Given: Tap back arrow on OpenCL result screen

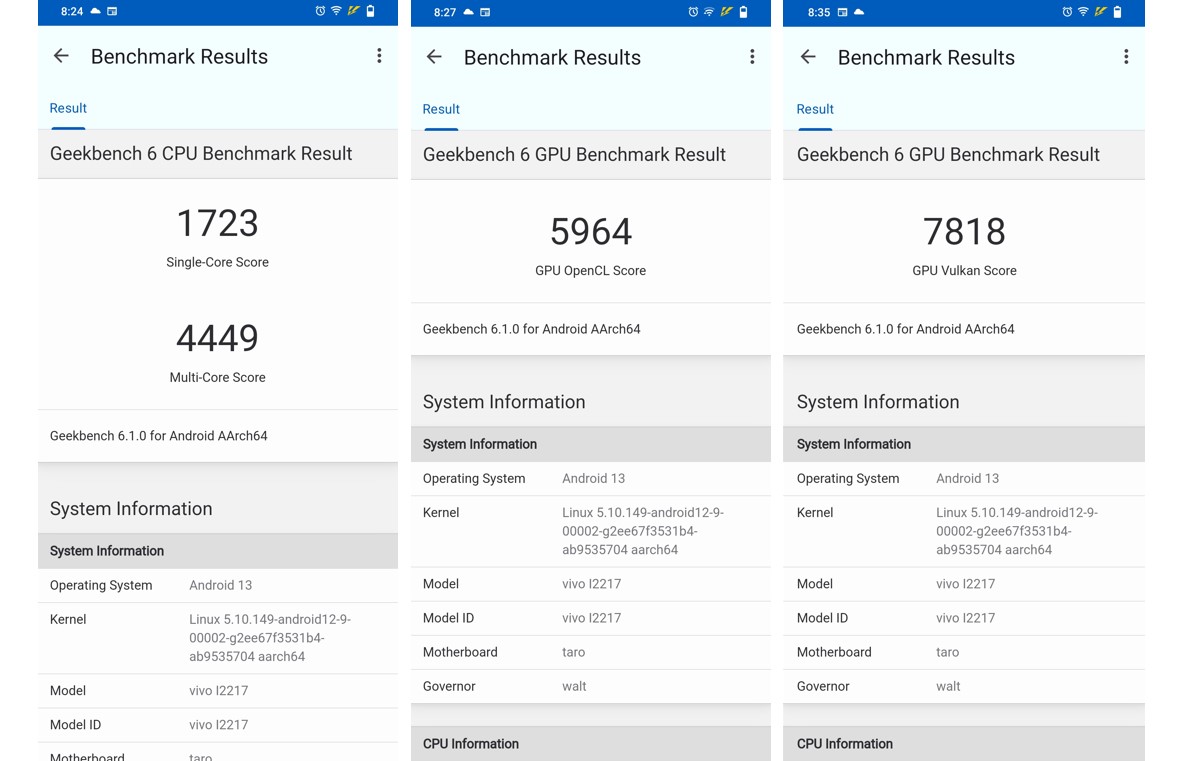Looking at the screenshot, I should pos(434,57).
